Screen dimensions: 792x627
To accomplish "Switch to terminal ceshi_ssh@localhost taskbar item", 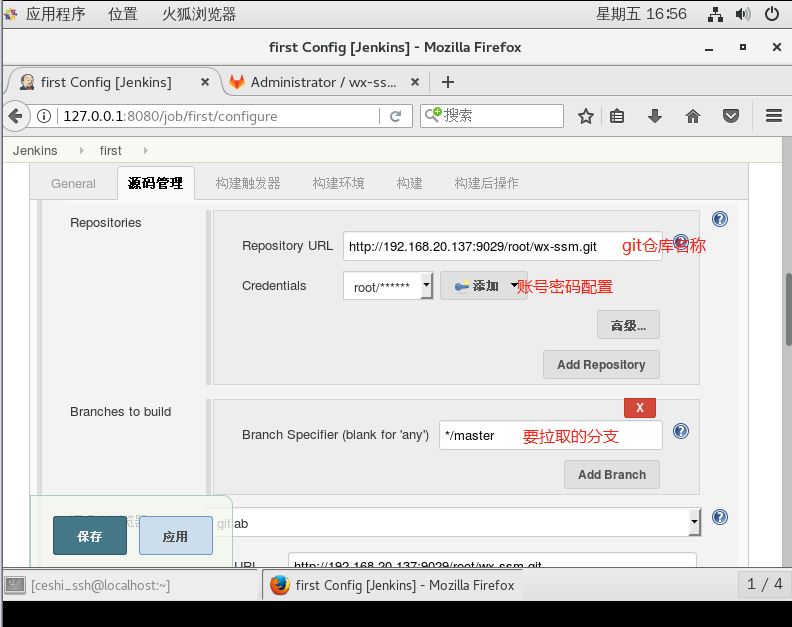I will [130, 585].
